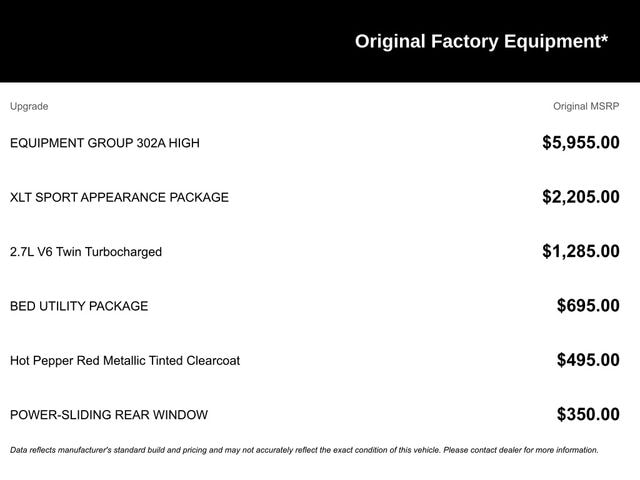Select 2.7L V6 Twin Turbocharged entry
The height and width of the screenshot is (480, 640).
point(86,252)
